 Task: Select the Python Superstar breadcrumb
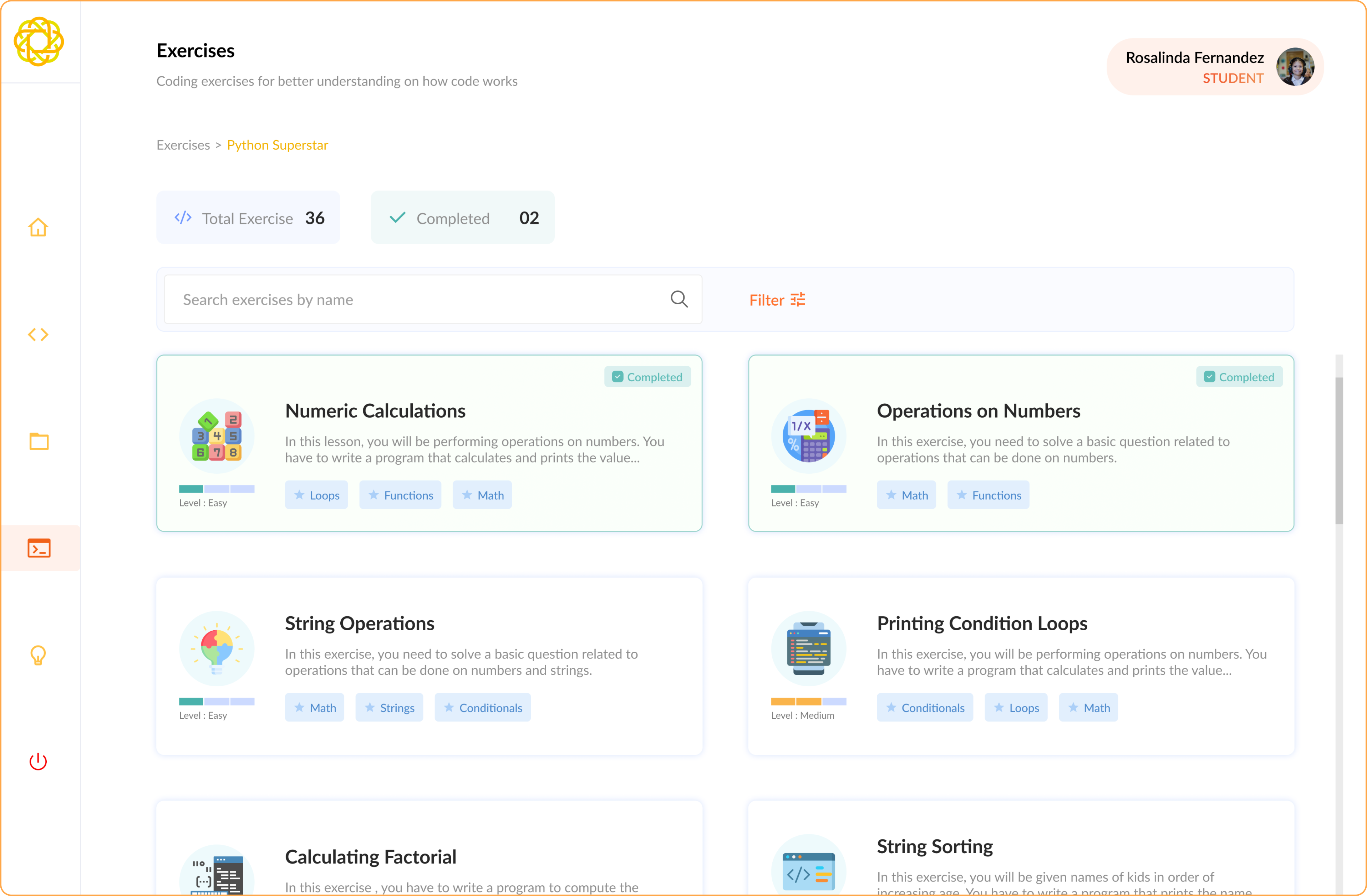click(x=278, y=145)
